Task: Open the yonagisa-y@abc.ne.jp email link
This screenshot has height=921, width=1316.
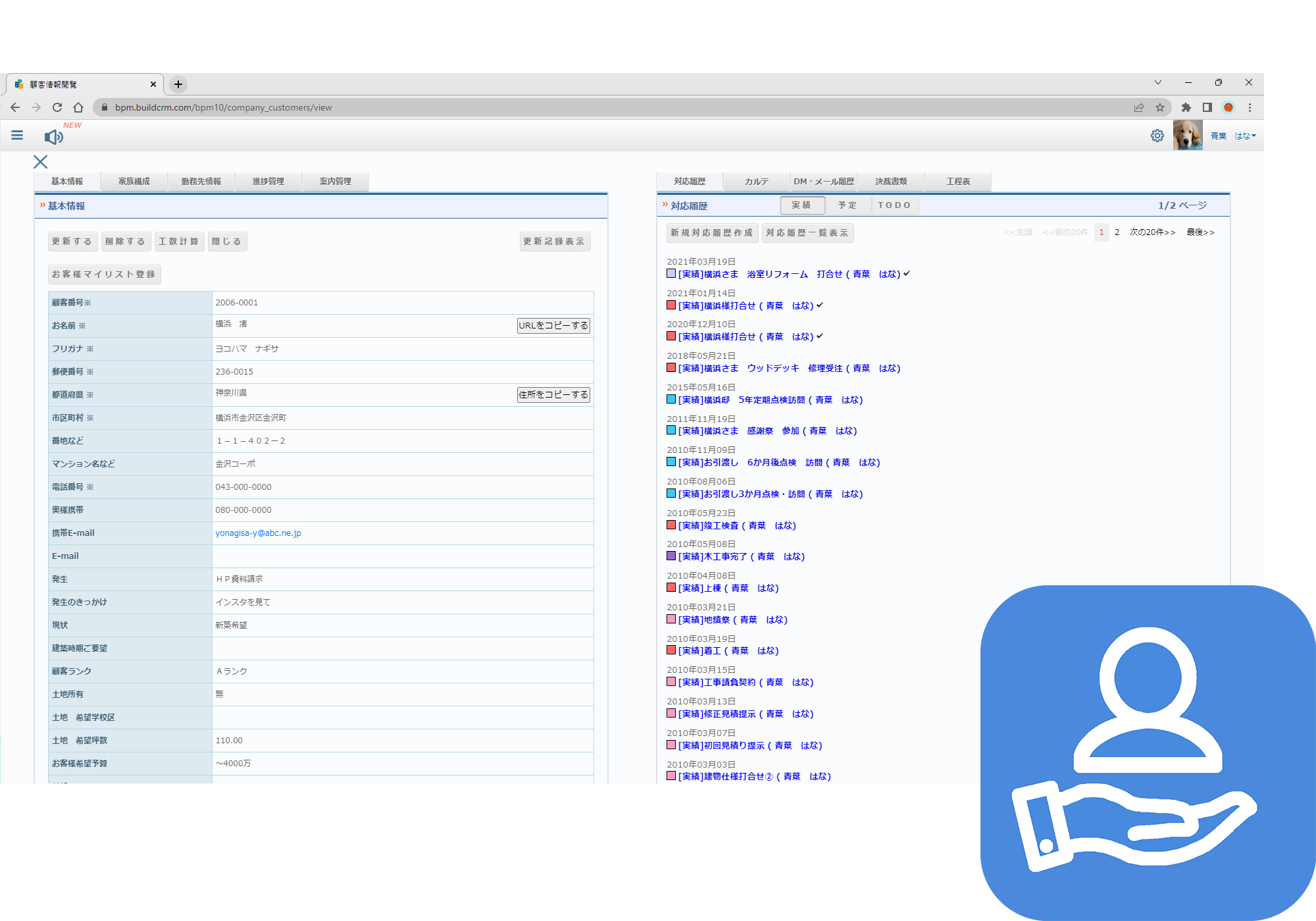Action: coord(258,533)
